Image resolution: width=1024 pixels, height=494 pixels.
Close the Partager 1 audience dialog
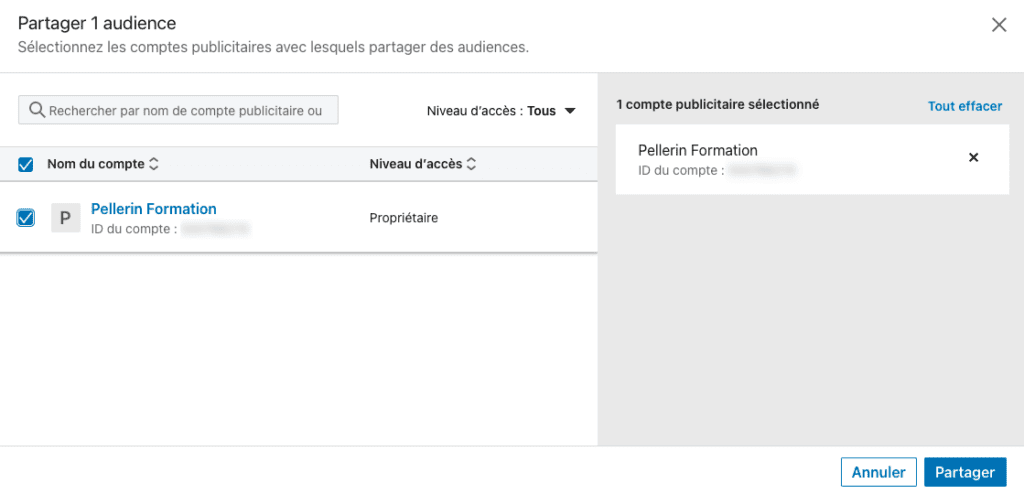tap(998, 25)
